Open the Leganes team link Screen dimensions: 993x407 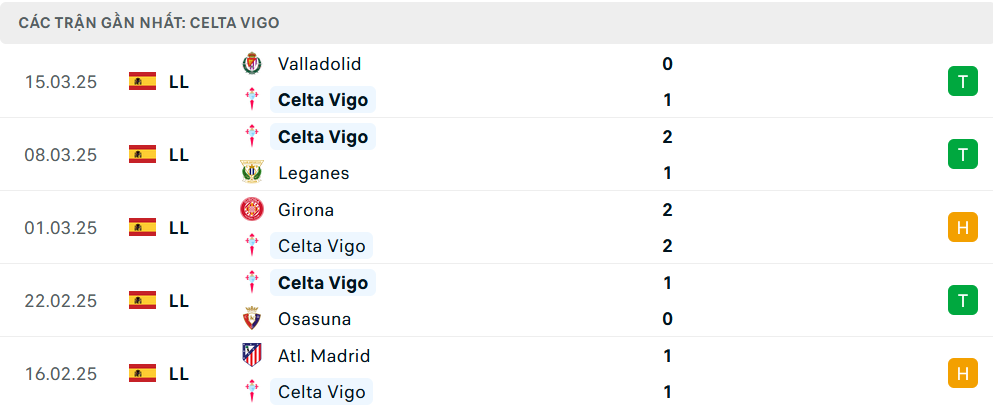(x=313, y=173)
